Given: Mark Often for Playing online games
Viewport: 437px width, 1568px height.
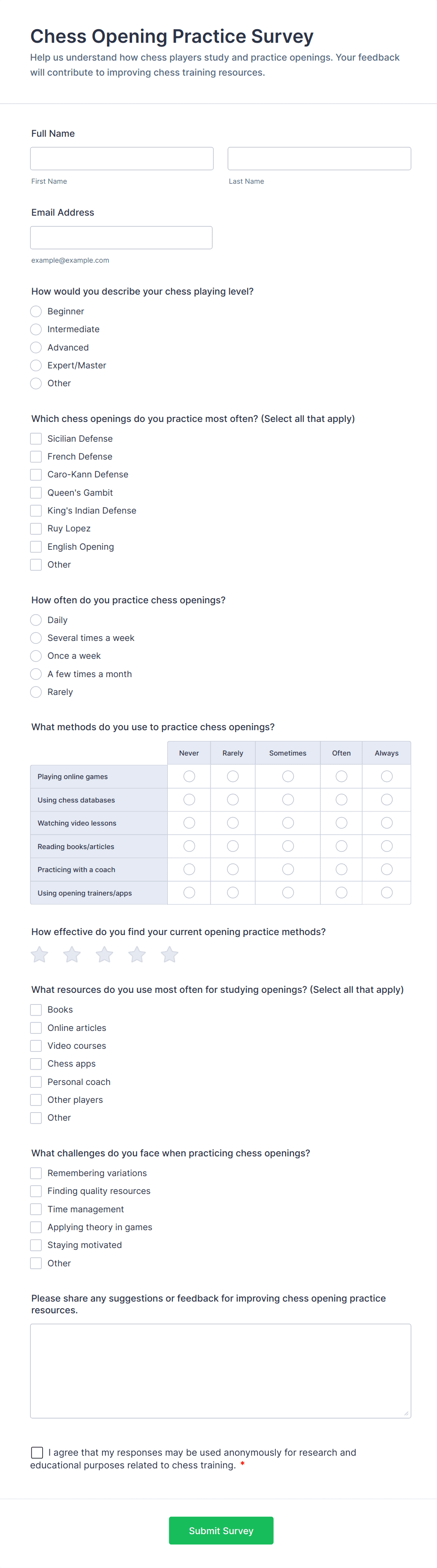Looking at the screenshot, I should click(341, 776).
